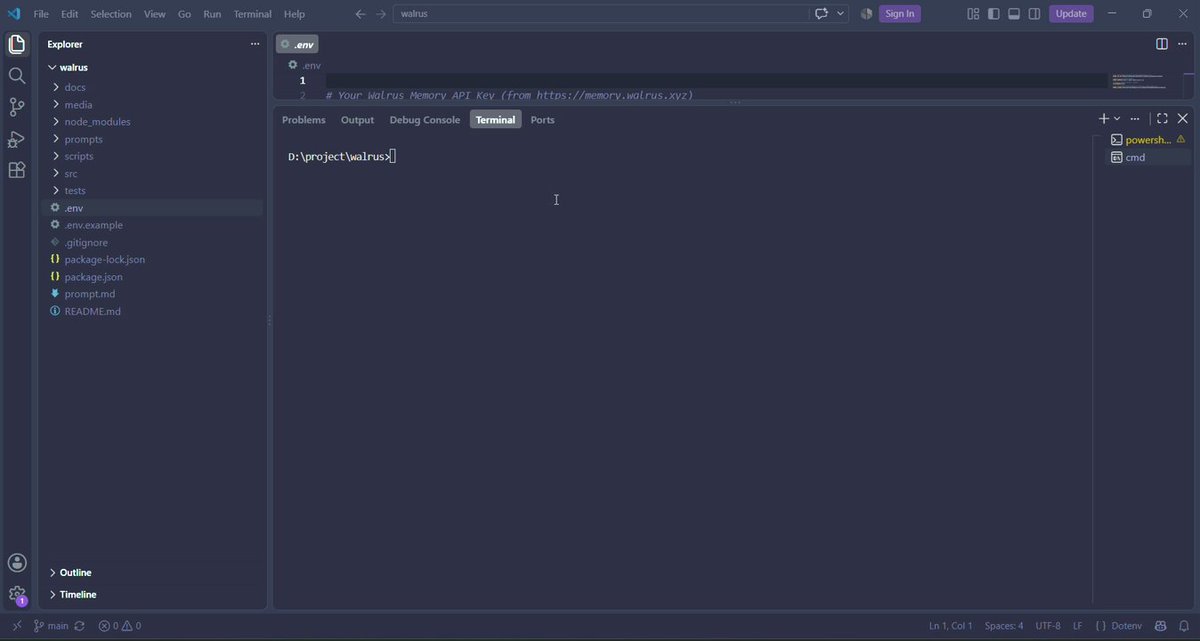Switch to the Problems tab
The width and height of the screenshot is (1200, 641).
pyautogui.click(x=304, y=120)
